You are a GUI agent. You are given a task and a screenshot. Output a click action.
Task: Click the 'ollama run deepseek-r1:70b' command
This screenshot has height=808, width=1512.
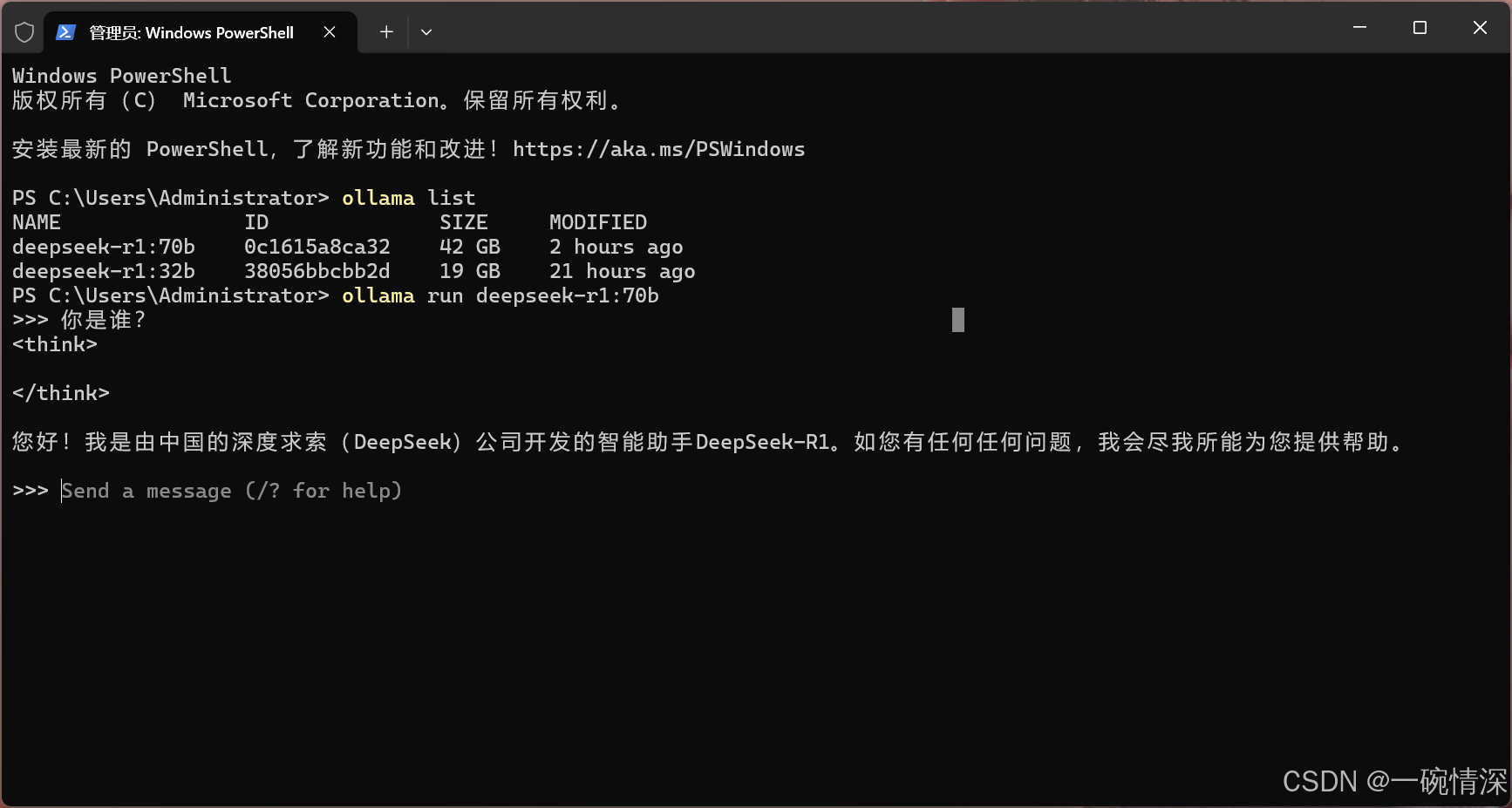501,295
